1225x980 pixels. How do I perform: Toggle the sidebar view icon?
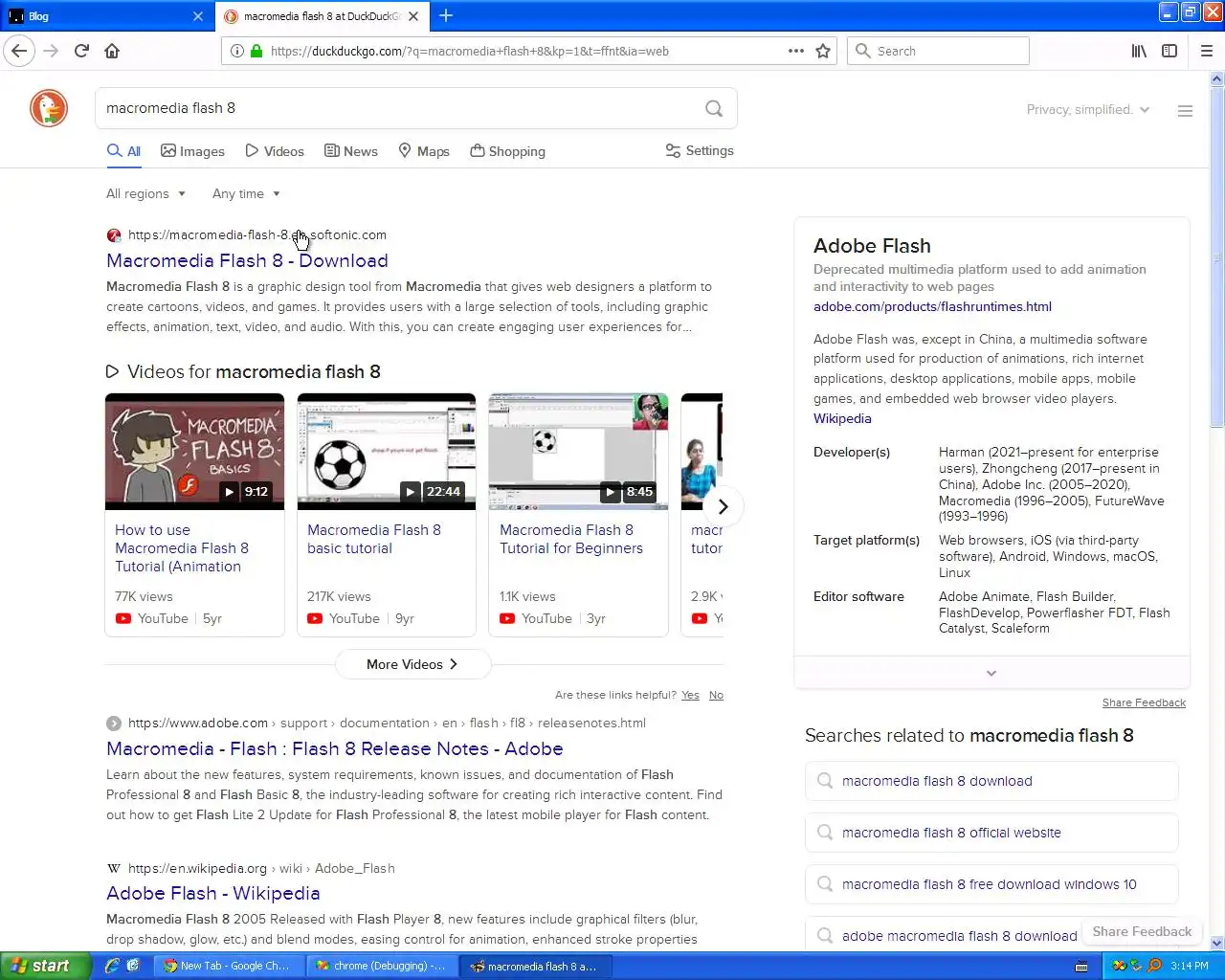tap(1169, 51)
